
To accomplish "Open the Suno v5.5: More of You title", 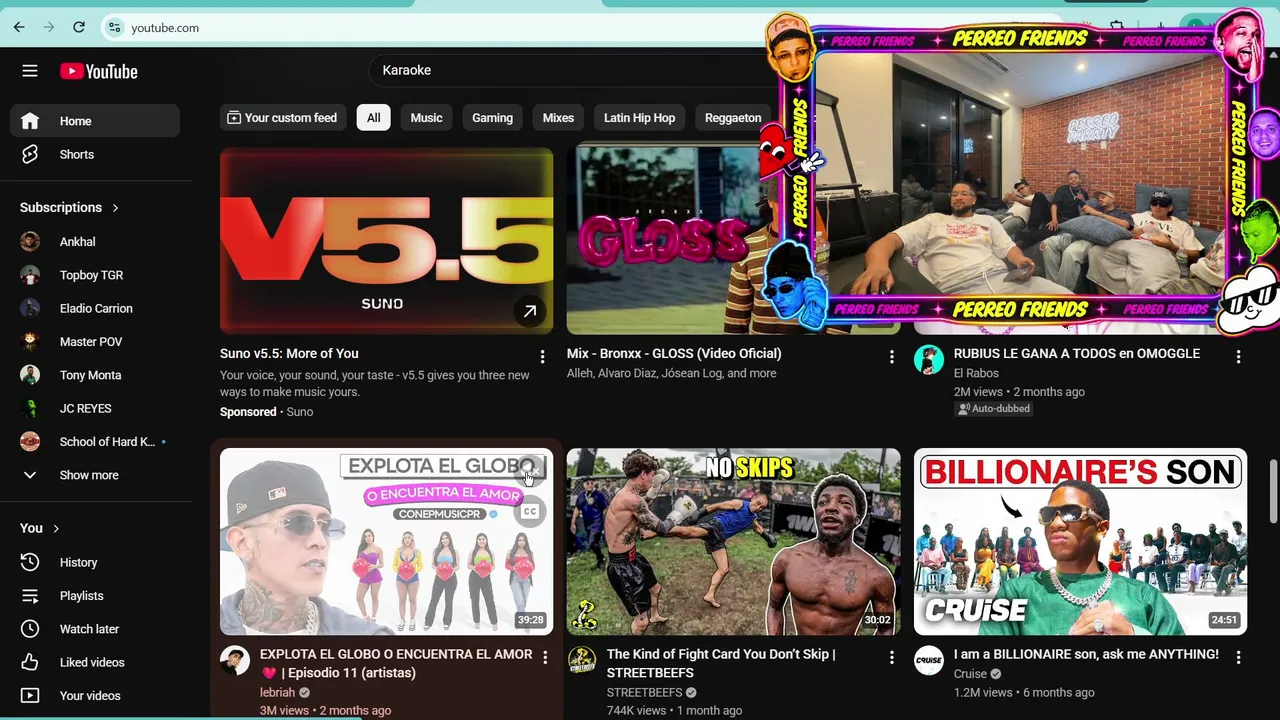I will tap(289, 353).
